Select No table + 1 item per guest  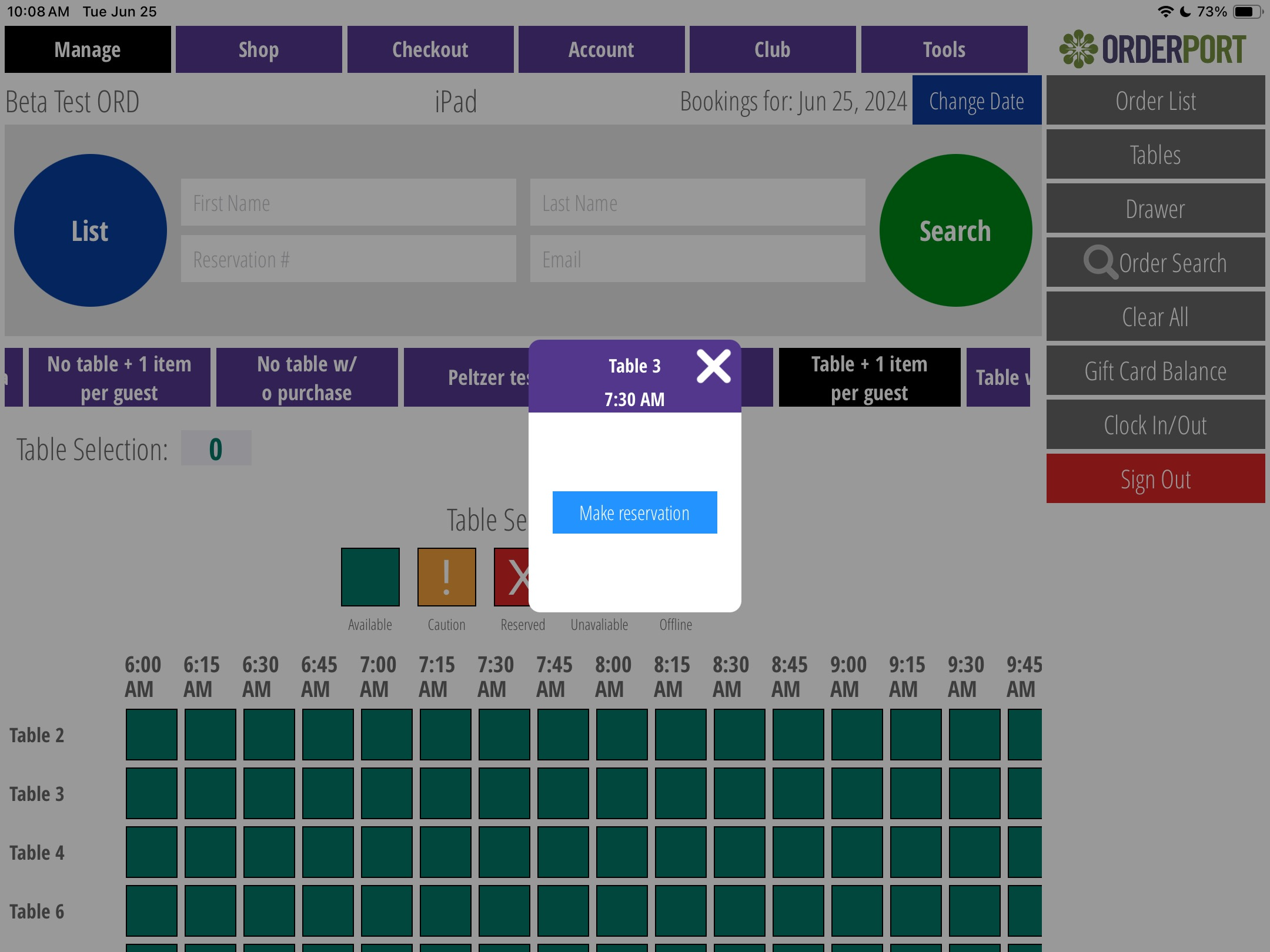tap(119, 378)
